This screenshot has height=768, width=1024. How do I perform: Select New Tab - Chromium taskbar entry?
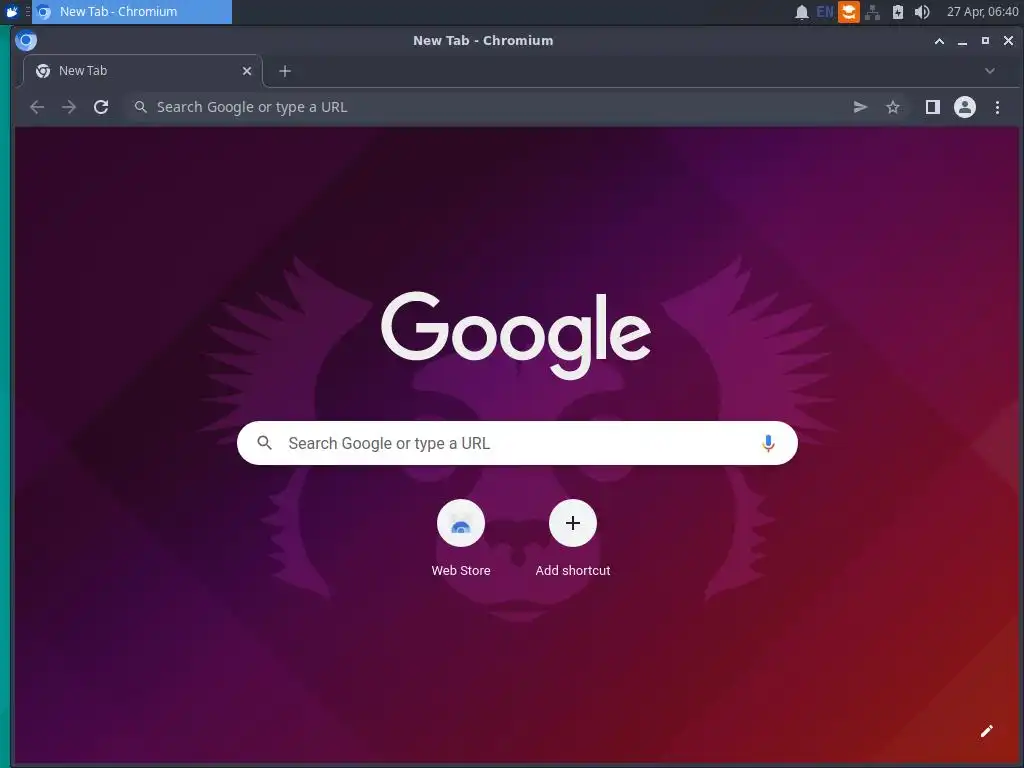[132, 12]
